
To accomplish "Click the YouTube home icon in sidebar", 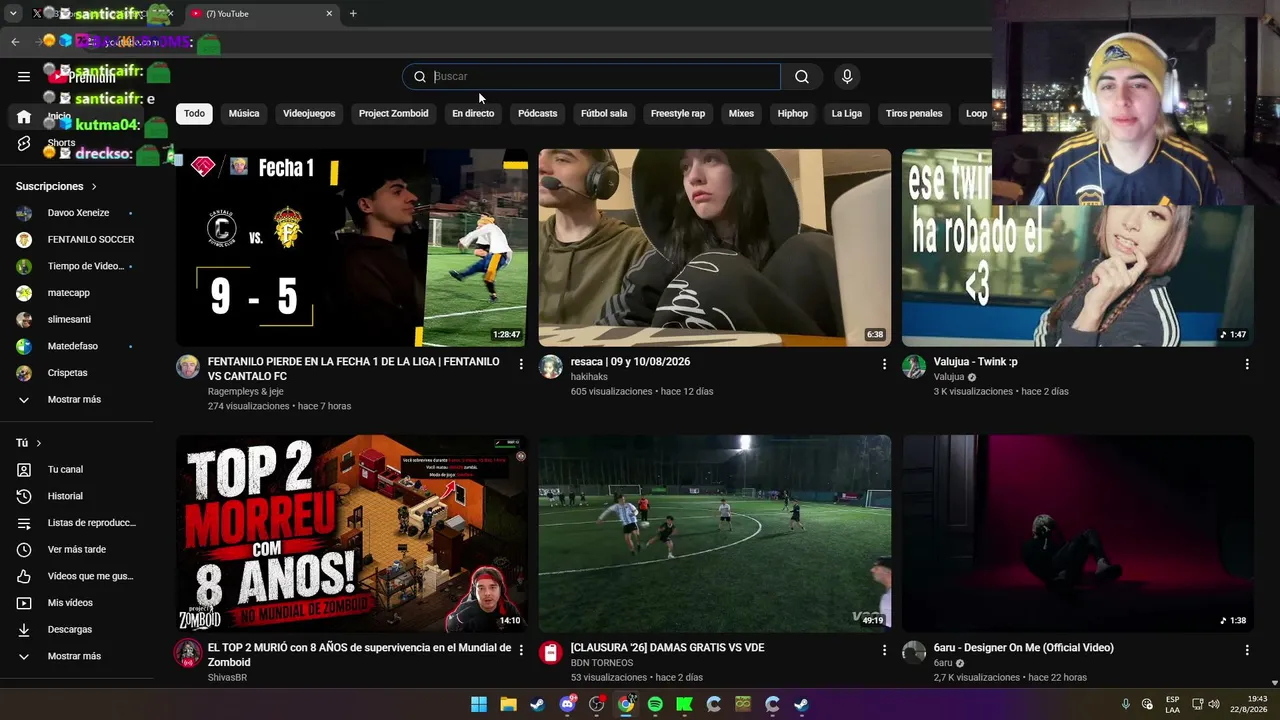I will (x=24, y=117).
